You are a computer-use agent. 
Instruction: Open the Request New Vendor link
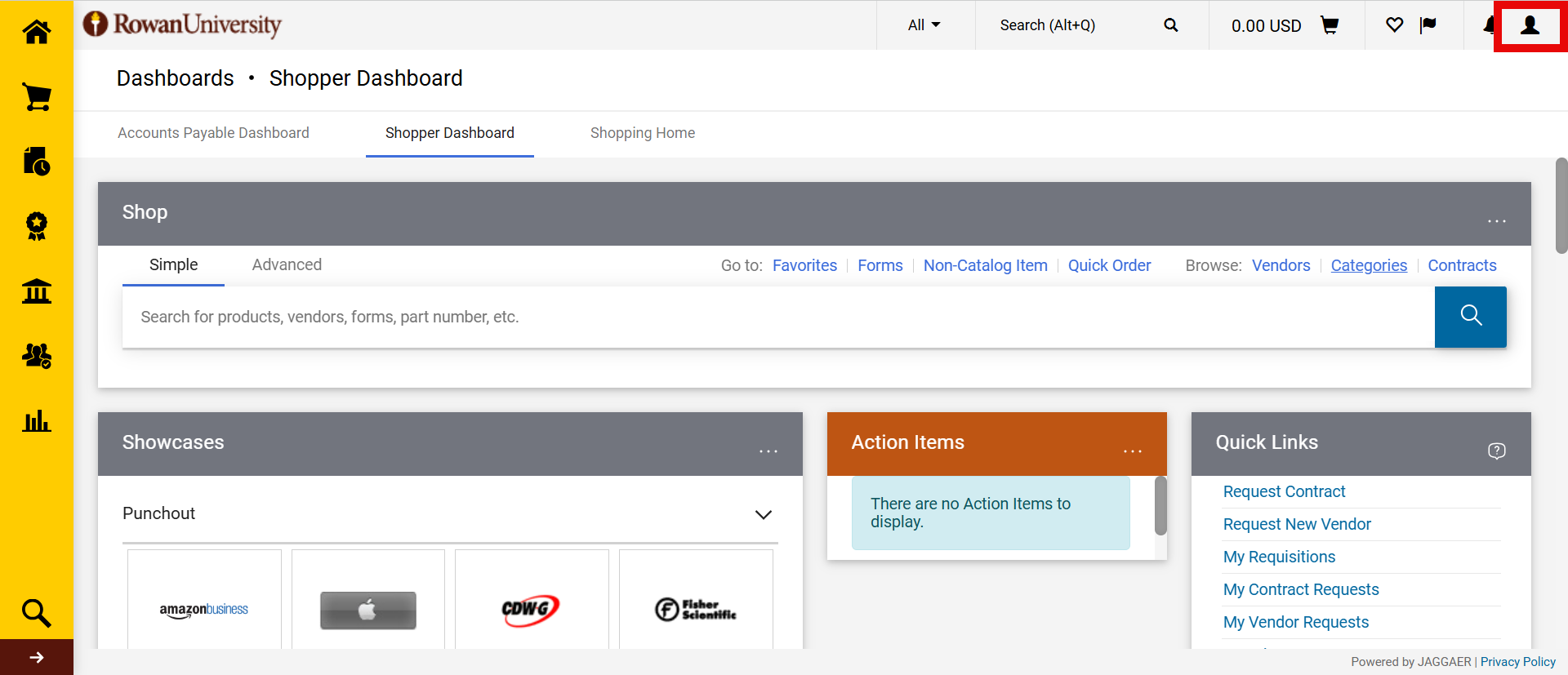click(x=1296, y=524)
